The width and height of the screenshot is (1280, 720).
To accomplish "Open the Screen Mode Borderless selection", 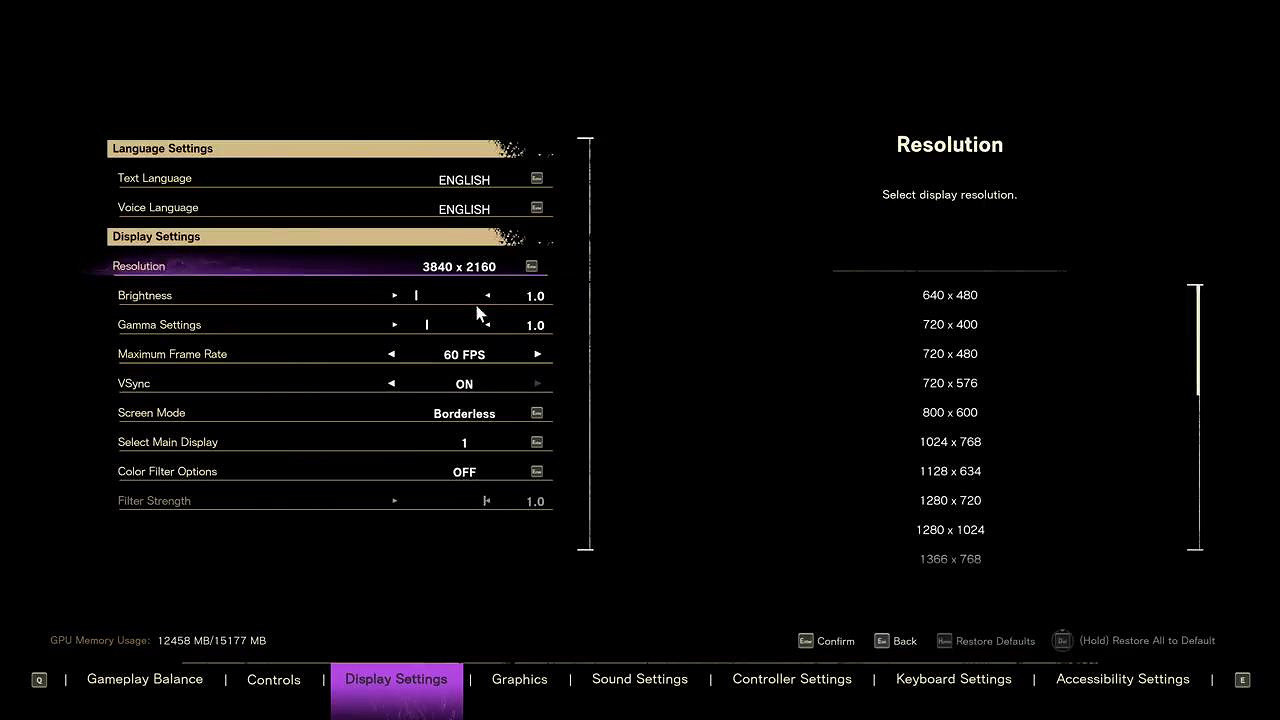I will 464,414.
